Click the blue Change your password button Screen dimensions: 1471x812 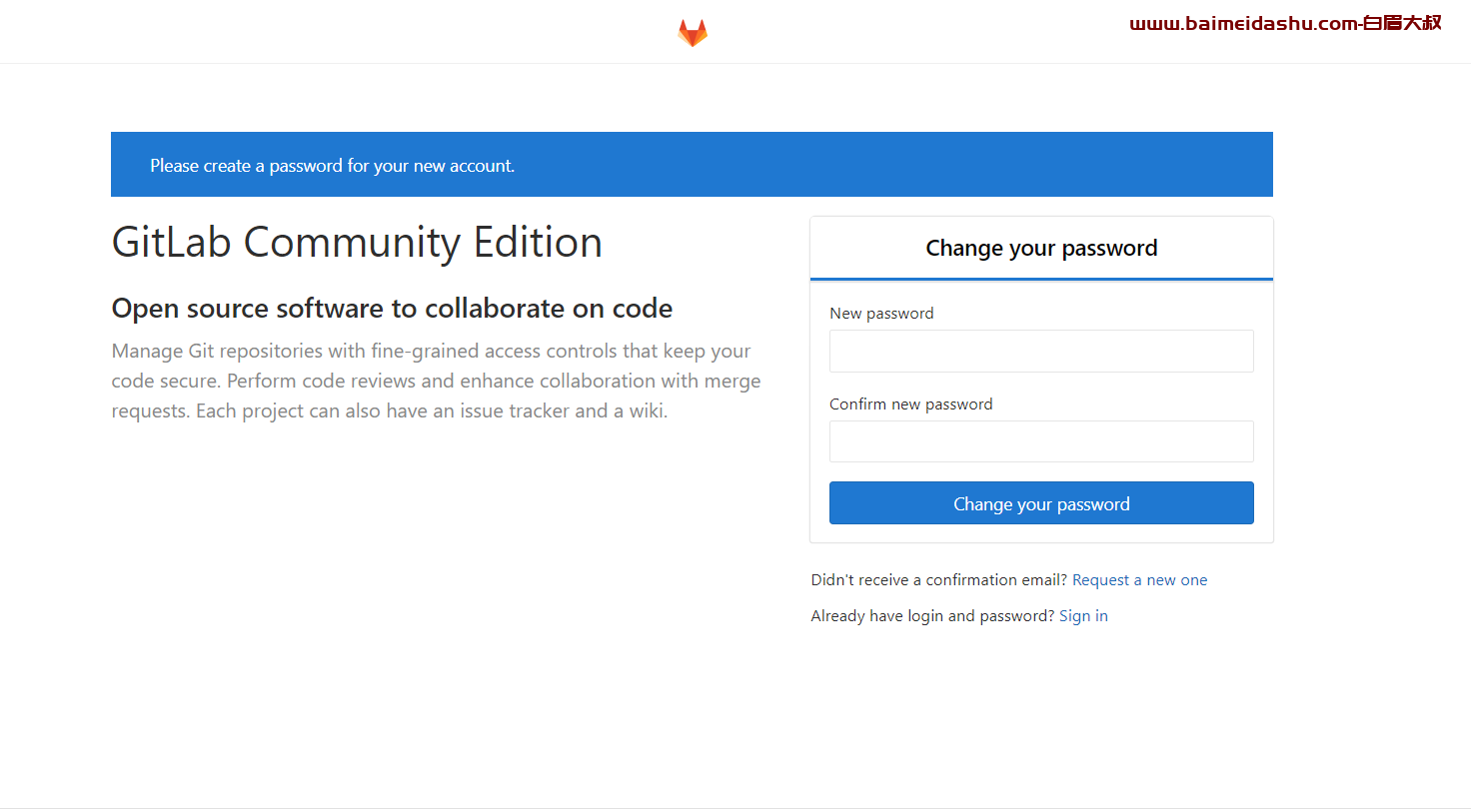pyautogui.click(x=1041, y=503)
